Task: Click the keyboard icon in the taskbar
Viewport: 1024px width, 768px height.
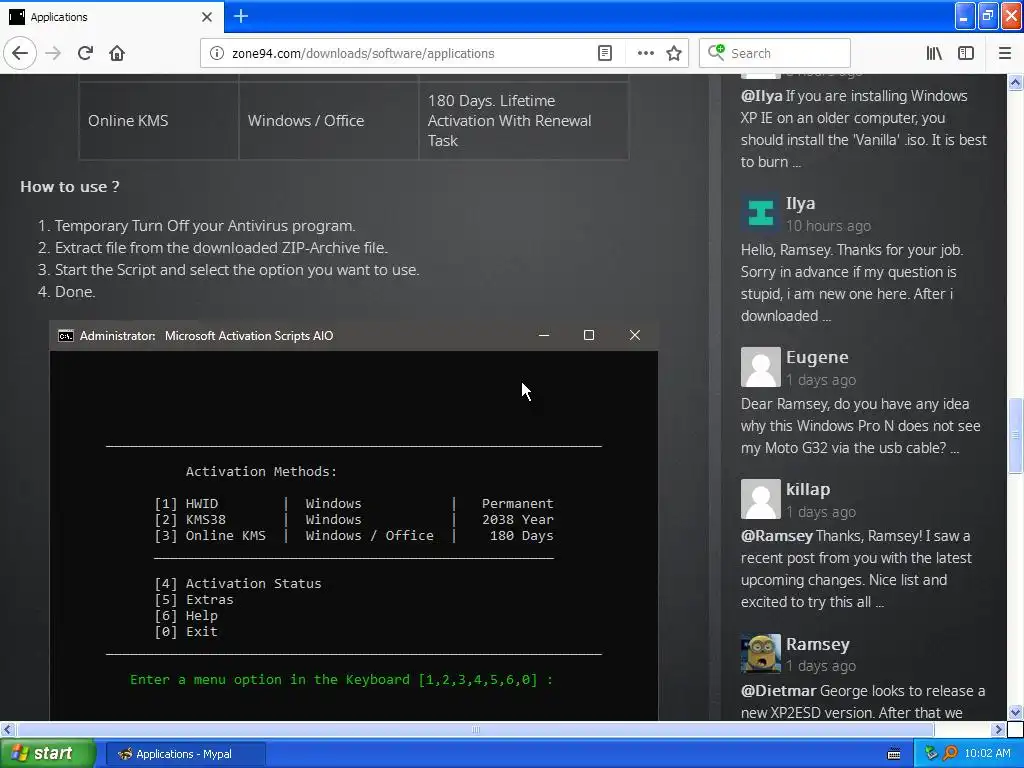Action: coord(894,754)
